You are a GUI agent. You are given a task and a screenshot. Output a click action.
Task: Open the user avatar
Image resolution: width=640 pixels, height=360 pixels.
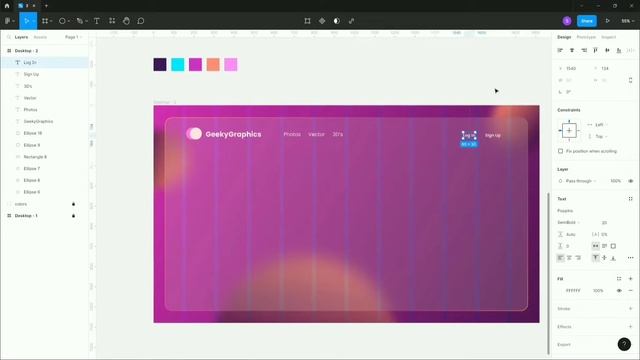pyautogui.click(x=567, y=21)
